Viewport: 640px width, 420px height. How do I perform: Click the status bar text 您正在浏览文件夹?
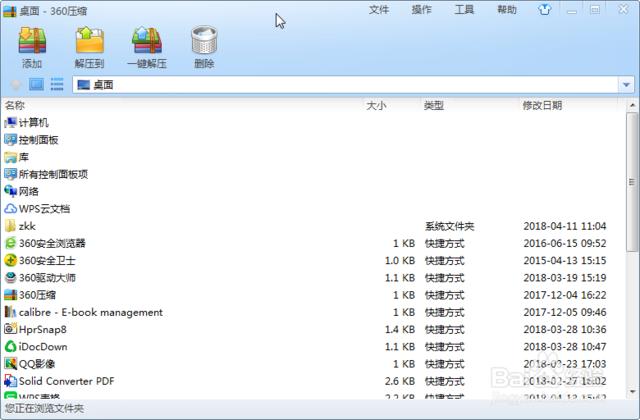[x=44, y=408]
